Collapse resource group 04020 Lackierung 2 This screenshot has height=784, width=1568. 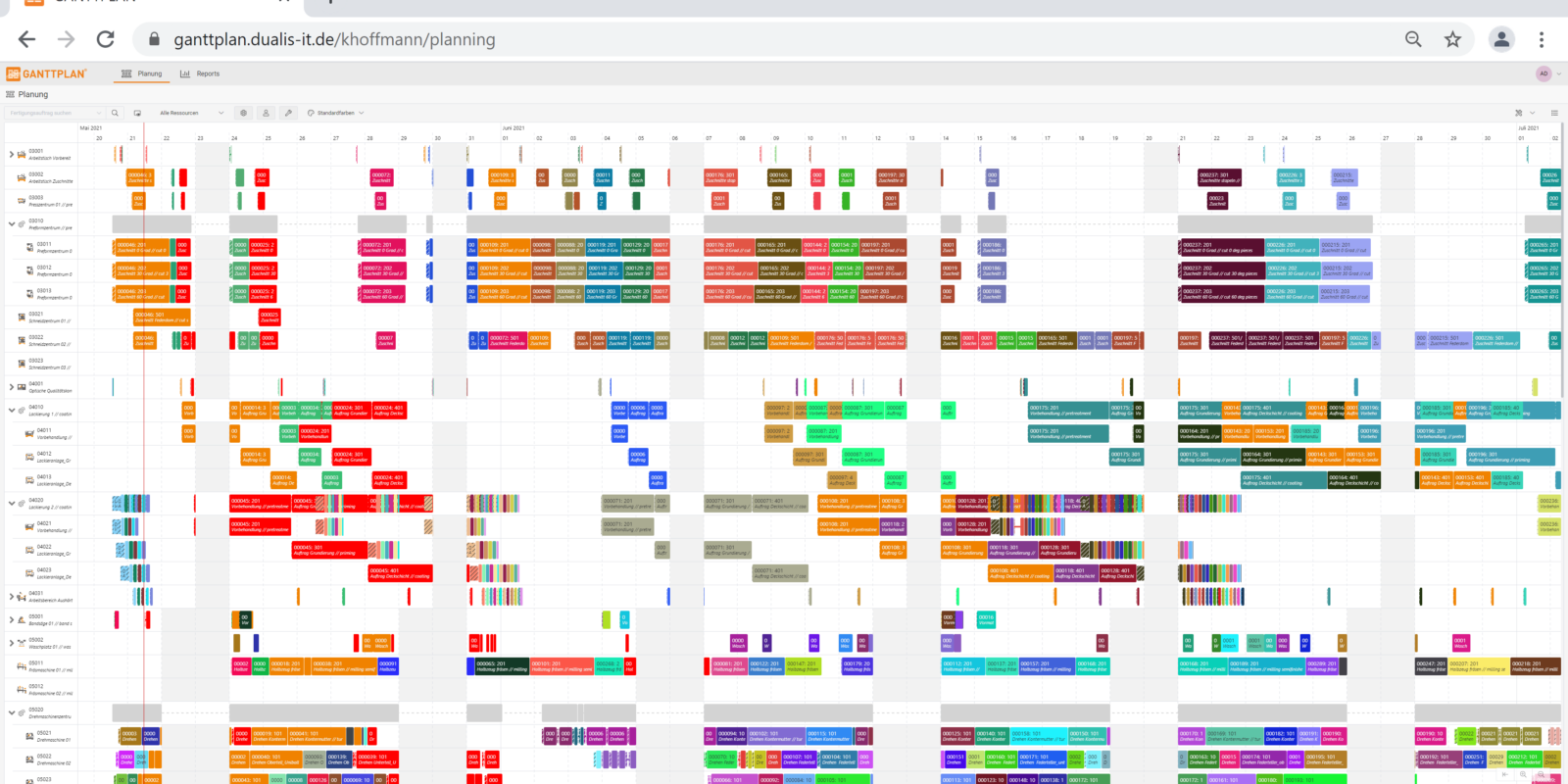(11, 504)
